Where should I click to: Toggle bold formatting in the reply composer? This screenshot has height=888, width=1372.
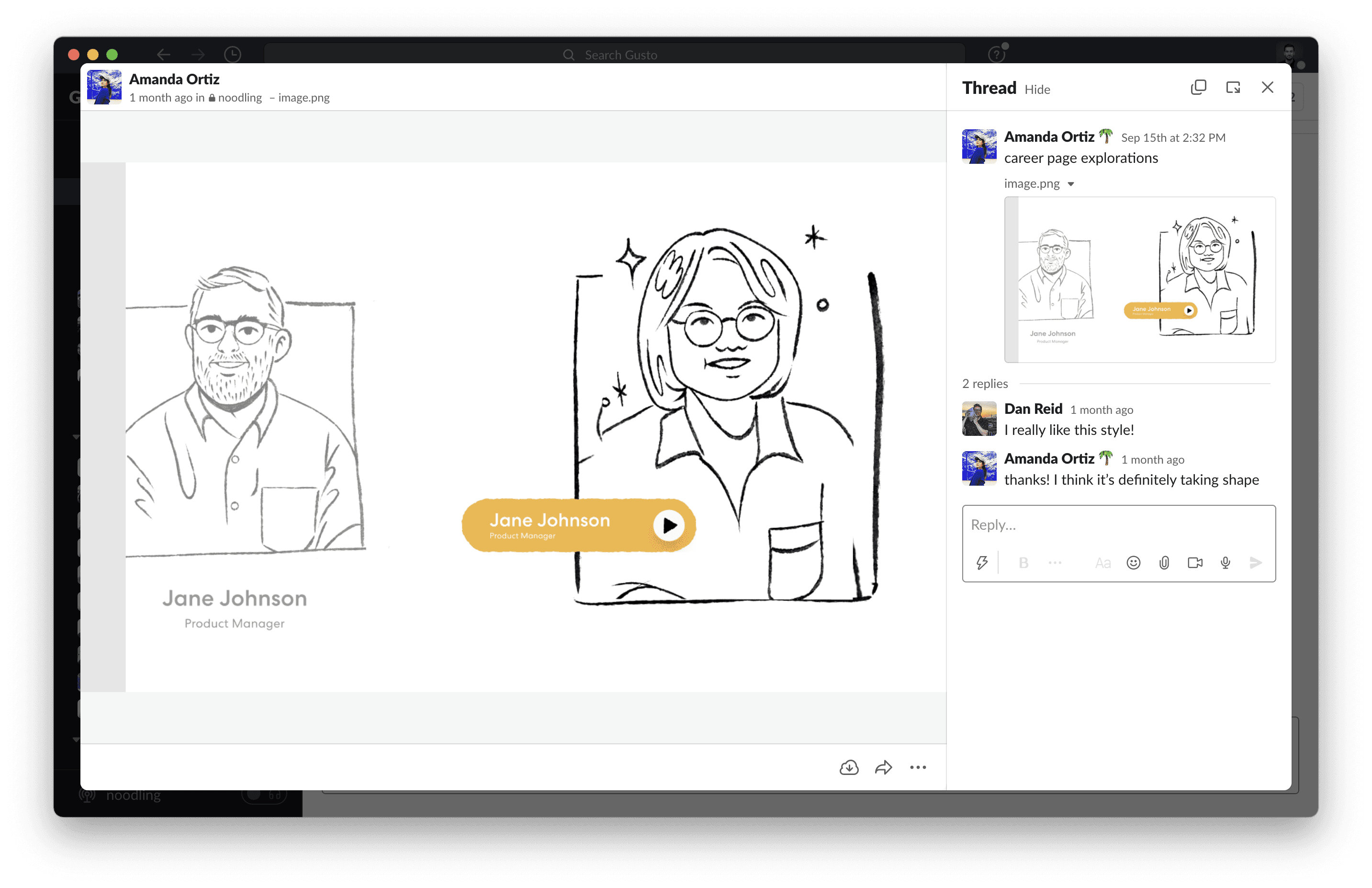pos(1023,563)
